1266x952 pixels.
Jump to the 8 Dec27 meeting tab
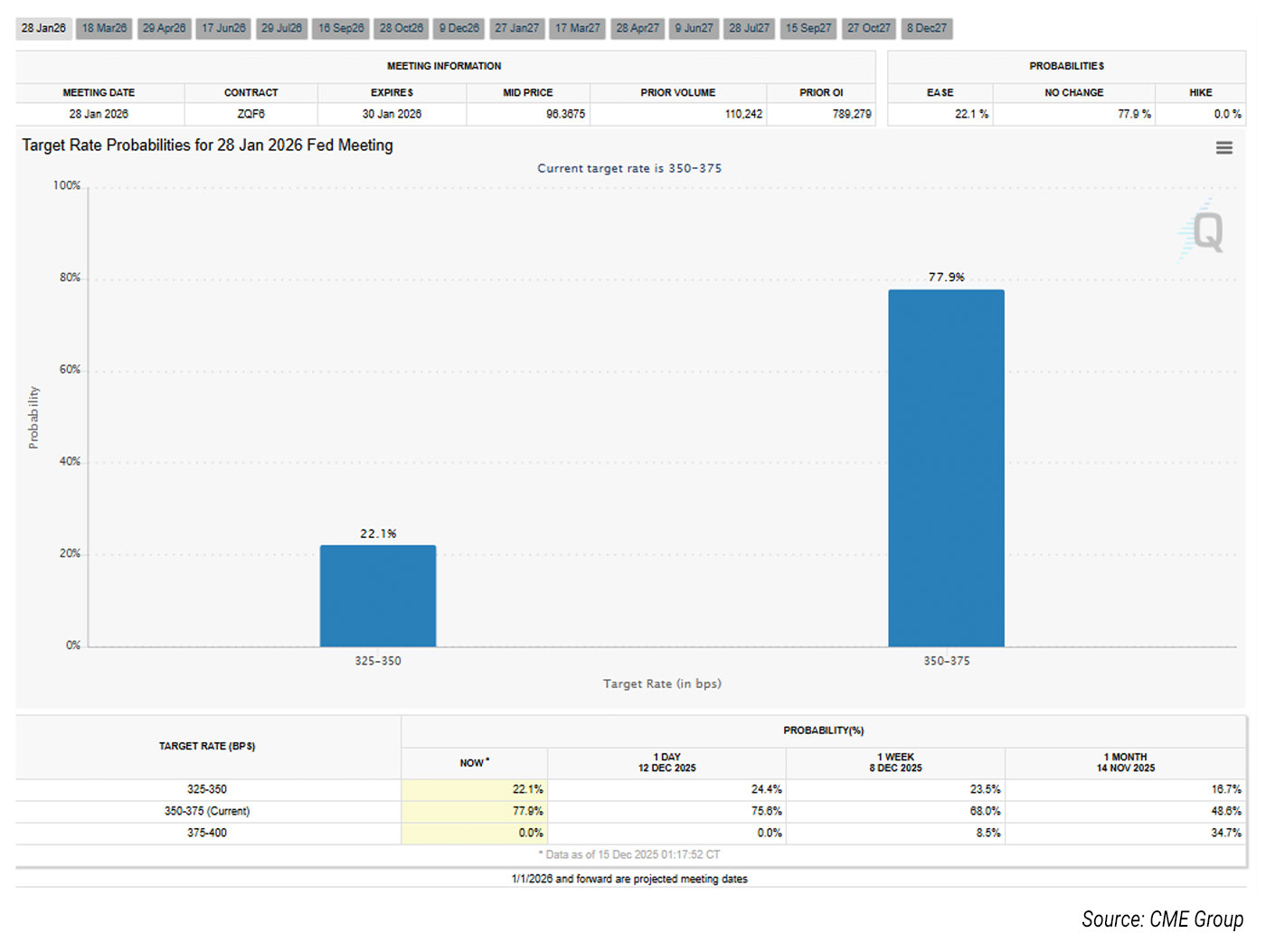click(x=927, y=28)
